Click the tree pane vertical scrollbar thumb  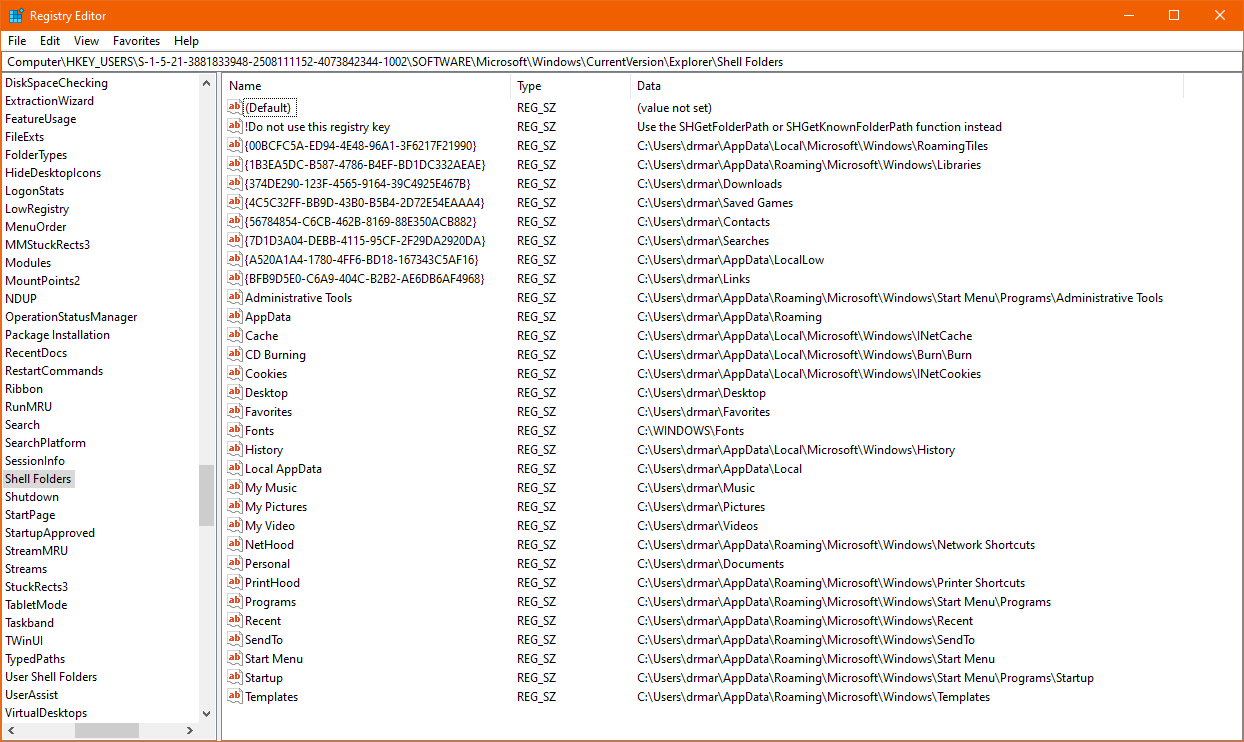pos(206,495)
